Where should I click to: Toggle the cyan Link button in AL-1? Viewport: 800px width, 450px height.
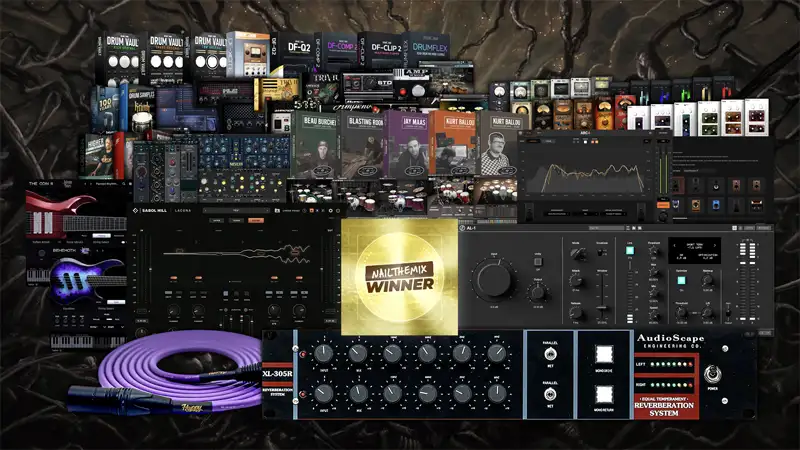point(630,251)
